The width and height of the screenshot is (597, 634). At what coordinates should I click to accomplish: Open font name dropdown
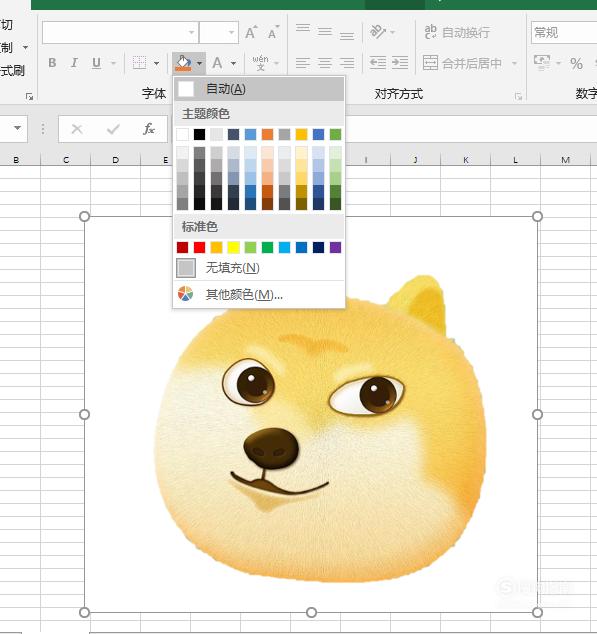tap(192, 32)
